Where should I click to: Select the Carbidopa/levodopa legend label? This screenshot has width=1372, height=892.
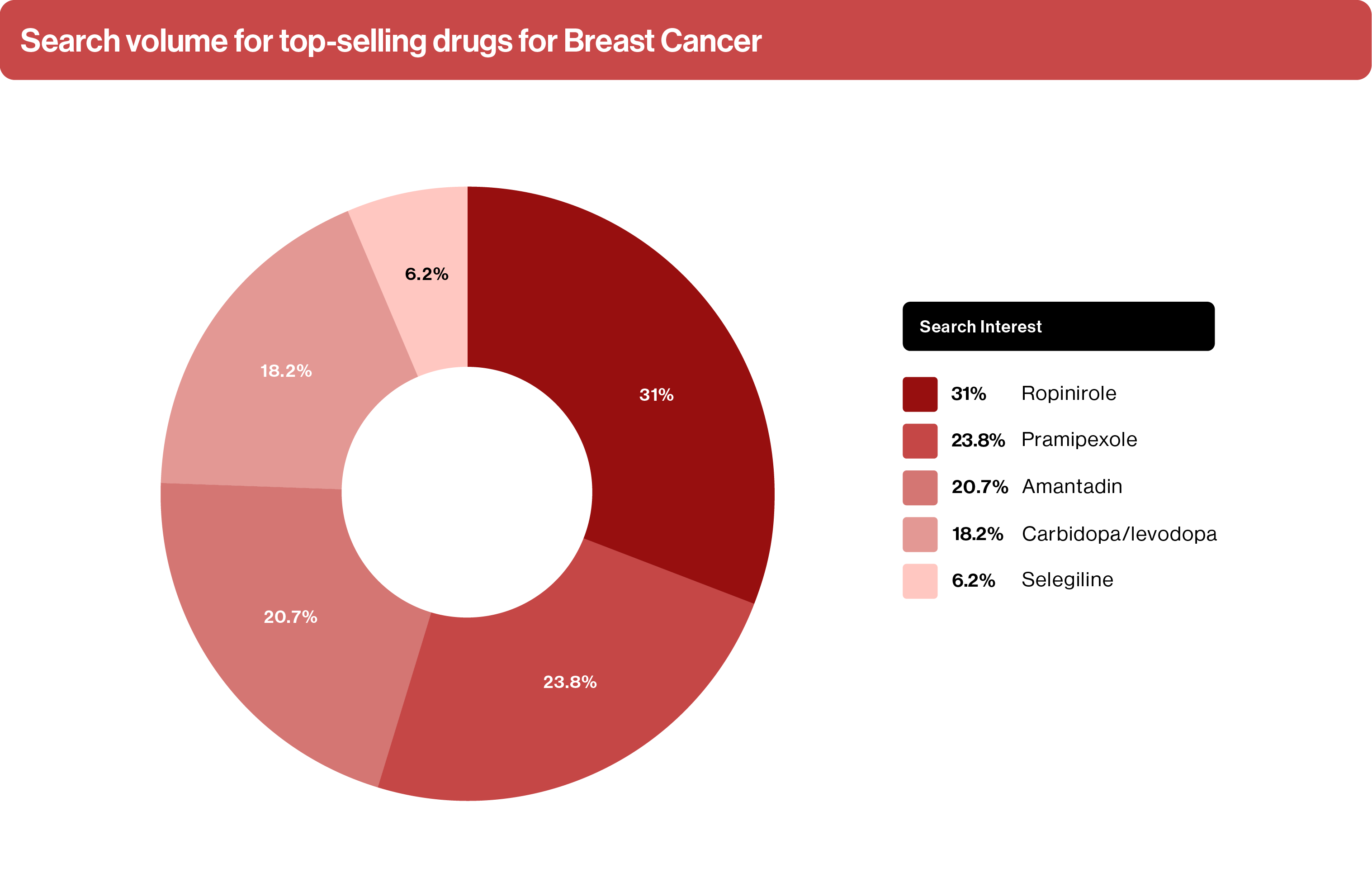tap(1119, 534)
